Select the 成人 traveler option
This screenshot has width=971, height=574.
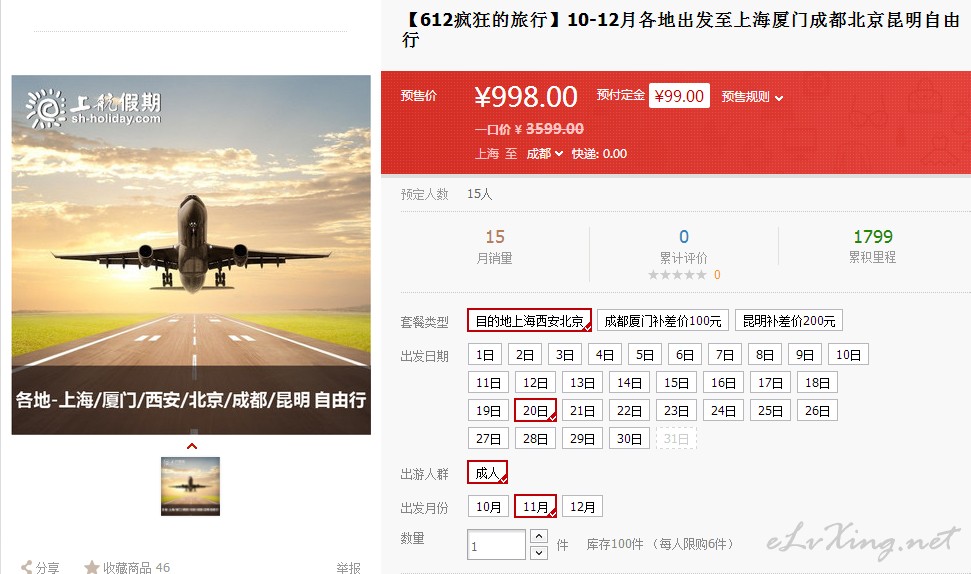[487, 472]
